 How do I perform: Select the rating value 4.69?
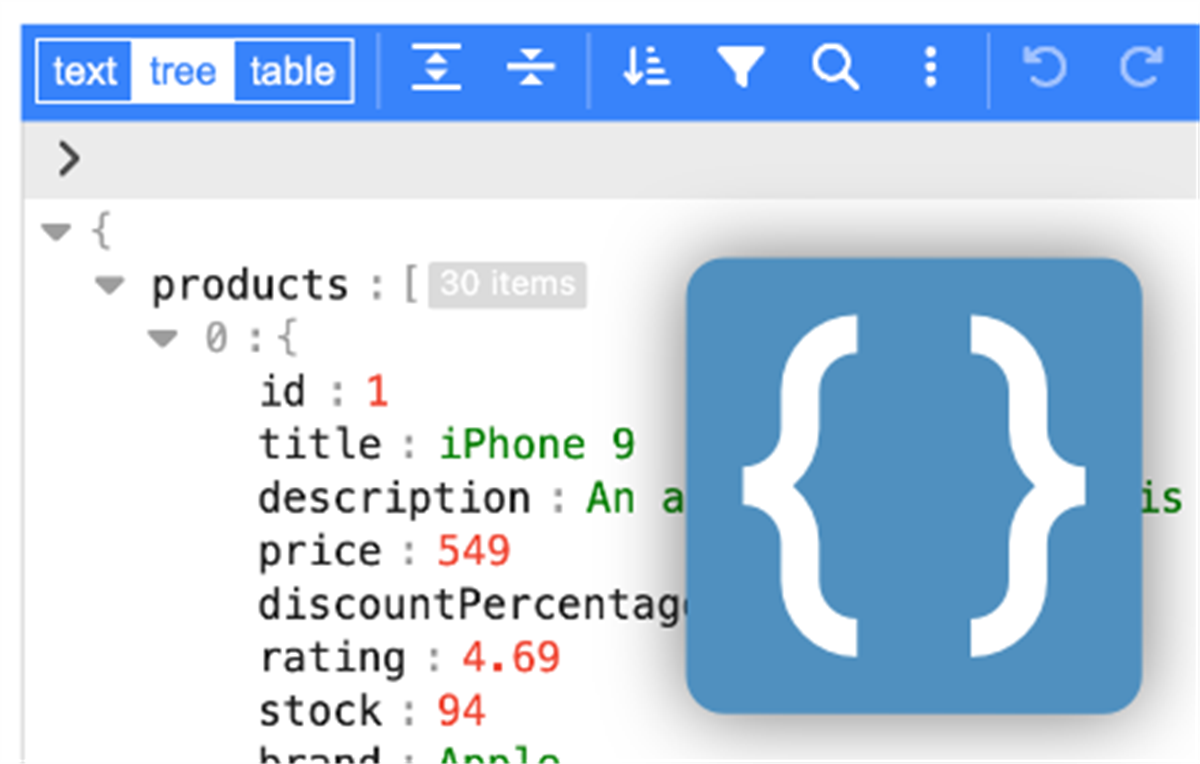click(x=511, y=658)
